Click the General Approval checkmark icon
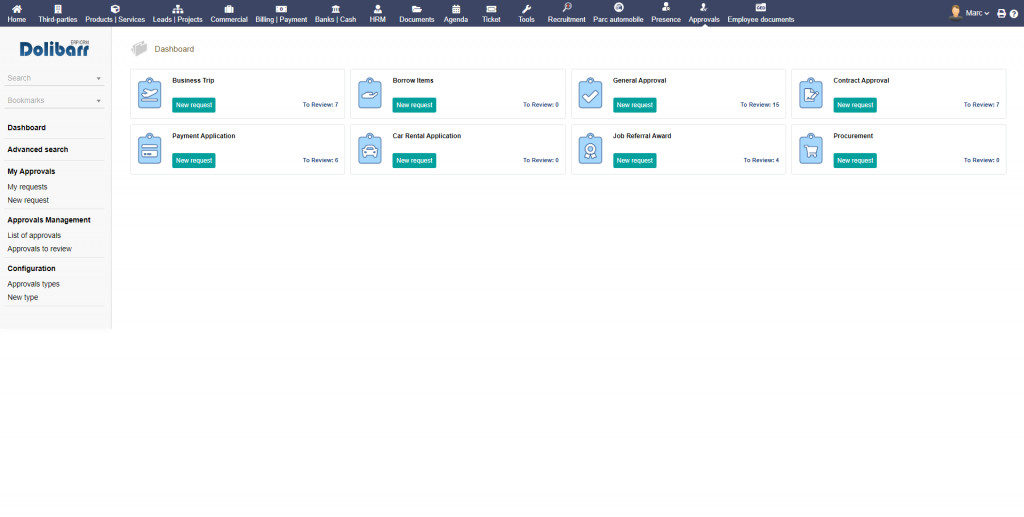 (590, 93)
